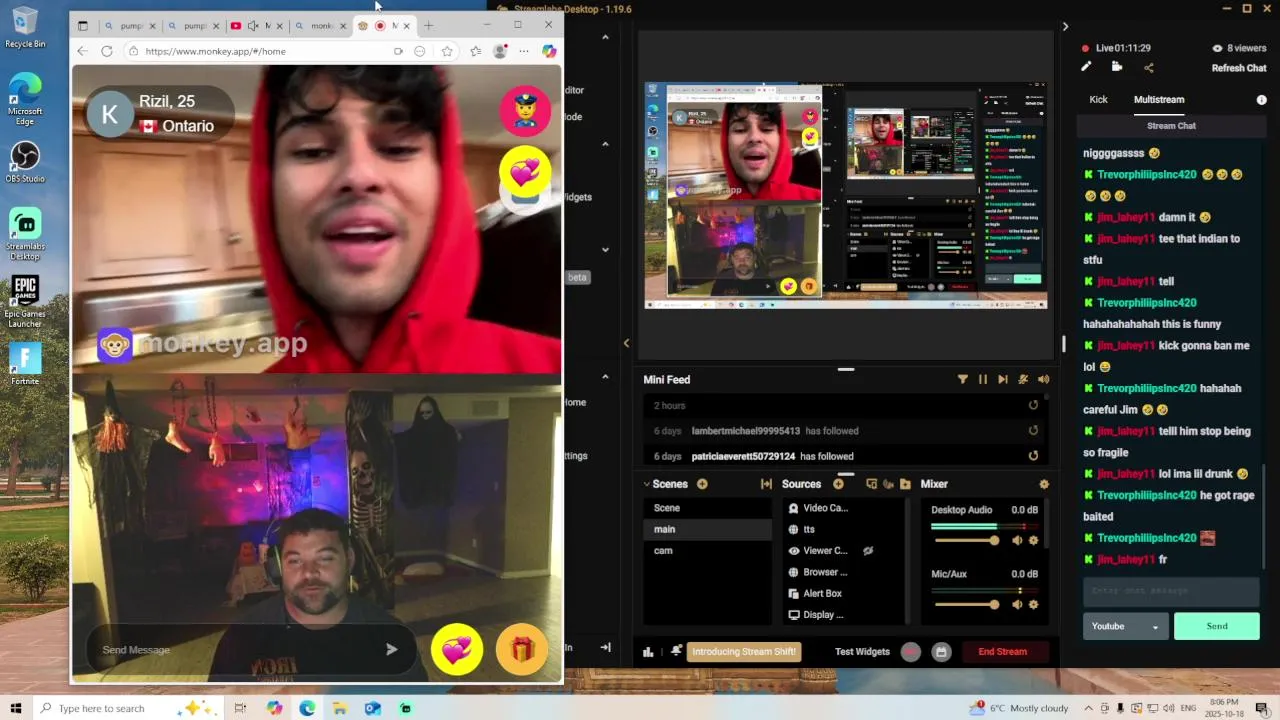1280x720 pixels.
Task: Open the share stream icon
Action: coord(1148,67)
